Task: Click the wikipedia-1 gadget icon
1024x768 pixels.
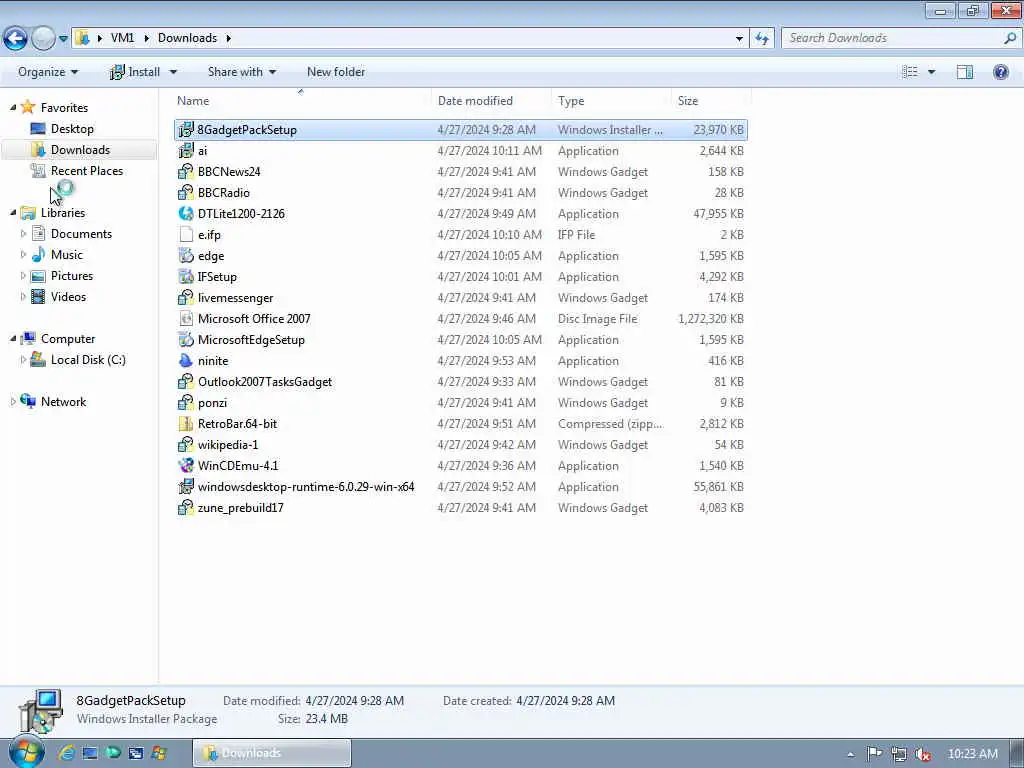Action: 186,445
